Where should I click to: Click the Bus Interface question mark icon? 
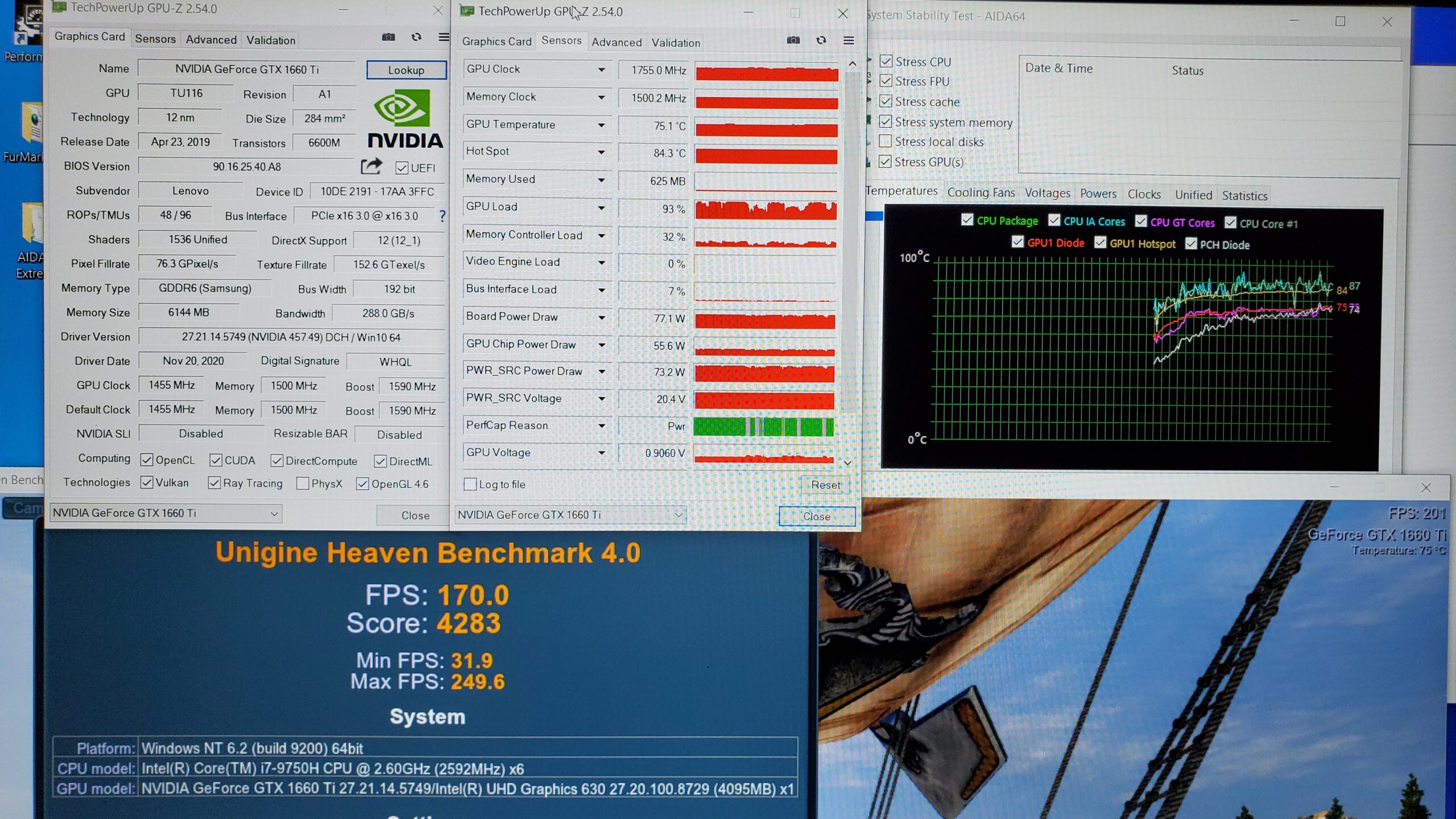click(x=442, y=216)
